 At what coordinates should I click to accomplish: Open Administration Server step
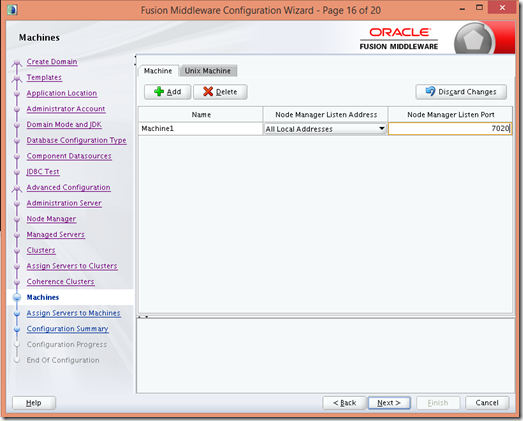pyautogui.click(x=64, y=203)
